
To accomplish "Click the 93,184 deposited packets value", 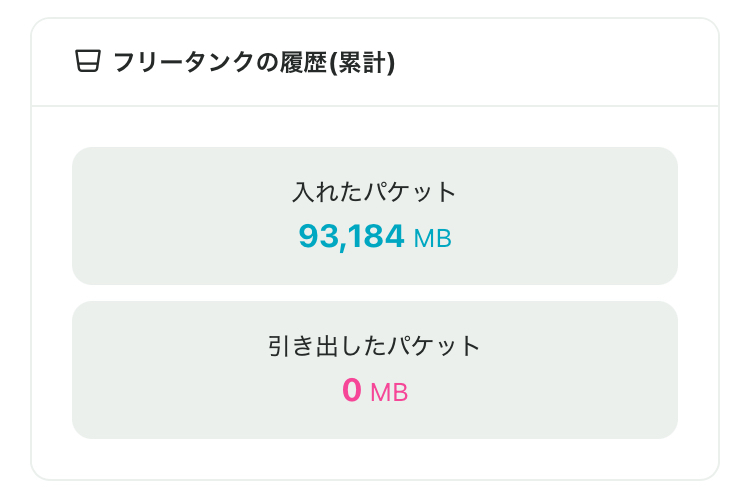I will click(x=351, y=237).
